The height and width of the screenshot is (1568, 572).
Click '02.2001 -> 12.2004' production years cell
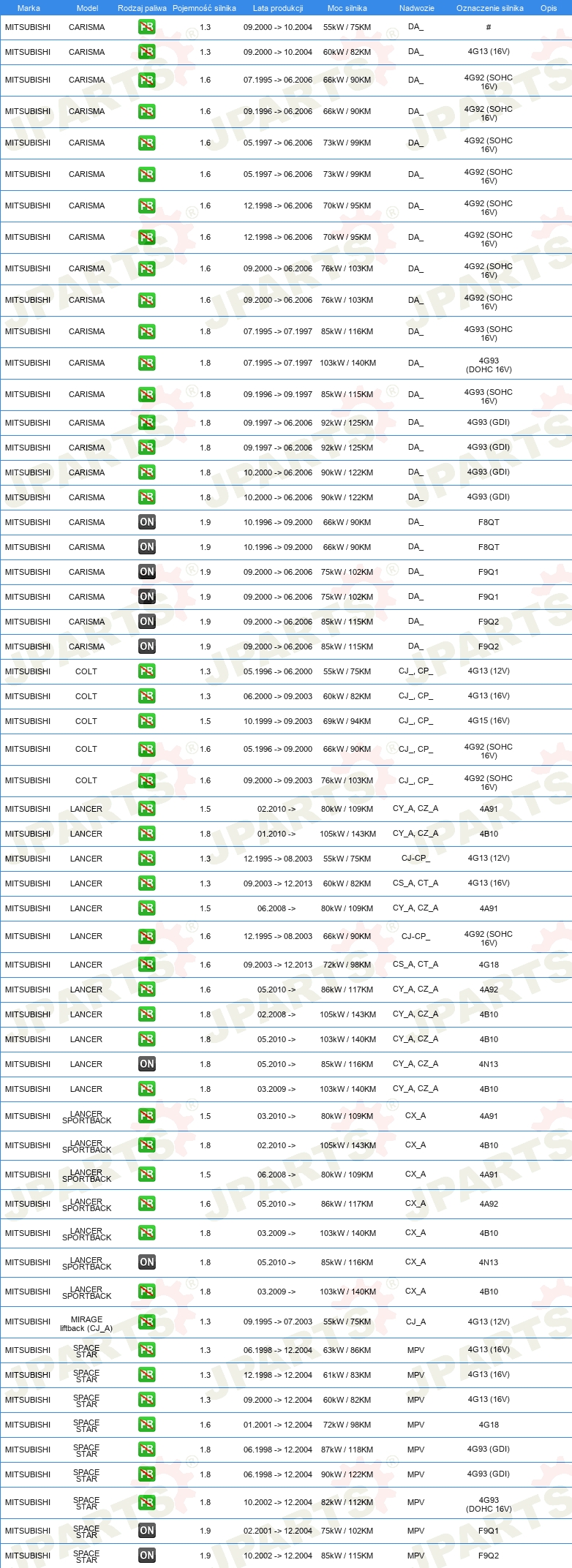tap(278, 1531)
